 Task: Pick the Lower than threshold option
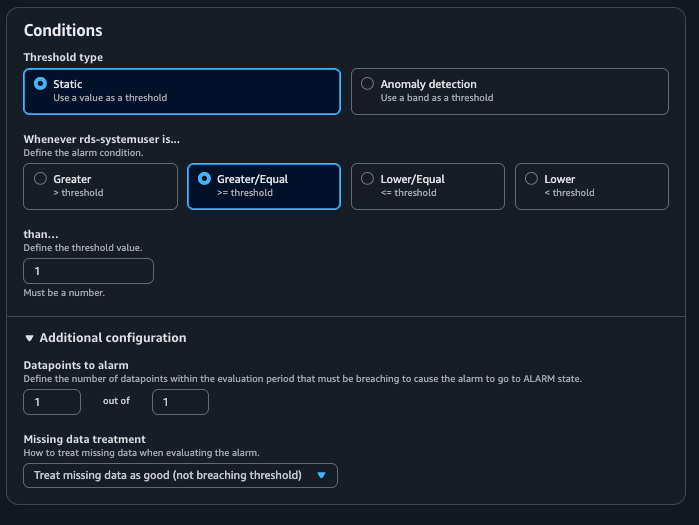pos(531,179)
